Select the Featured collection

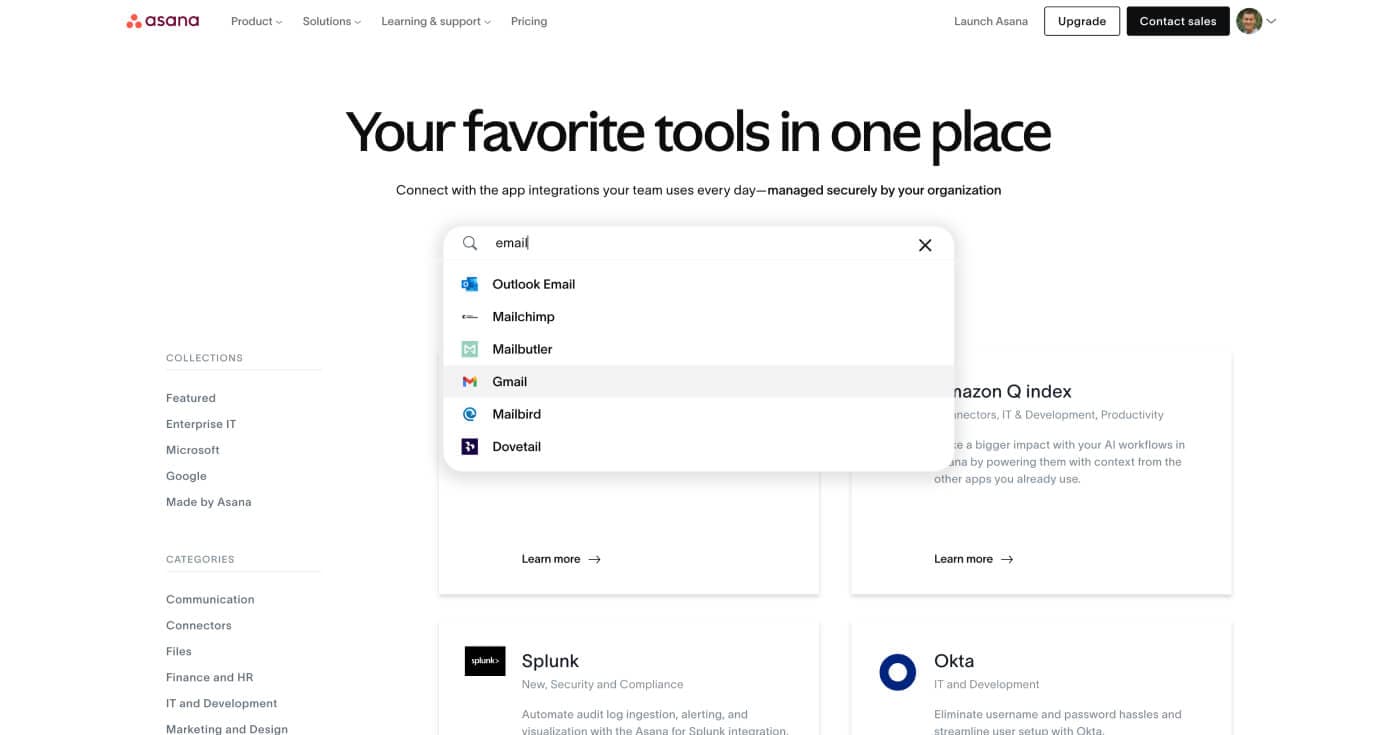190,397
